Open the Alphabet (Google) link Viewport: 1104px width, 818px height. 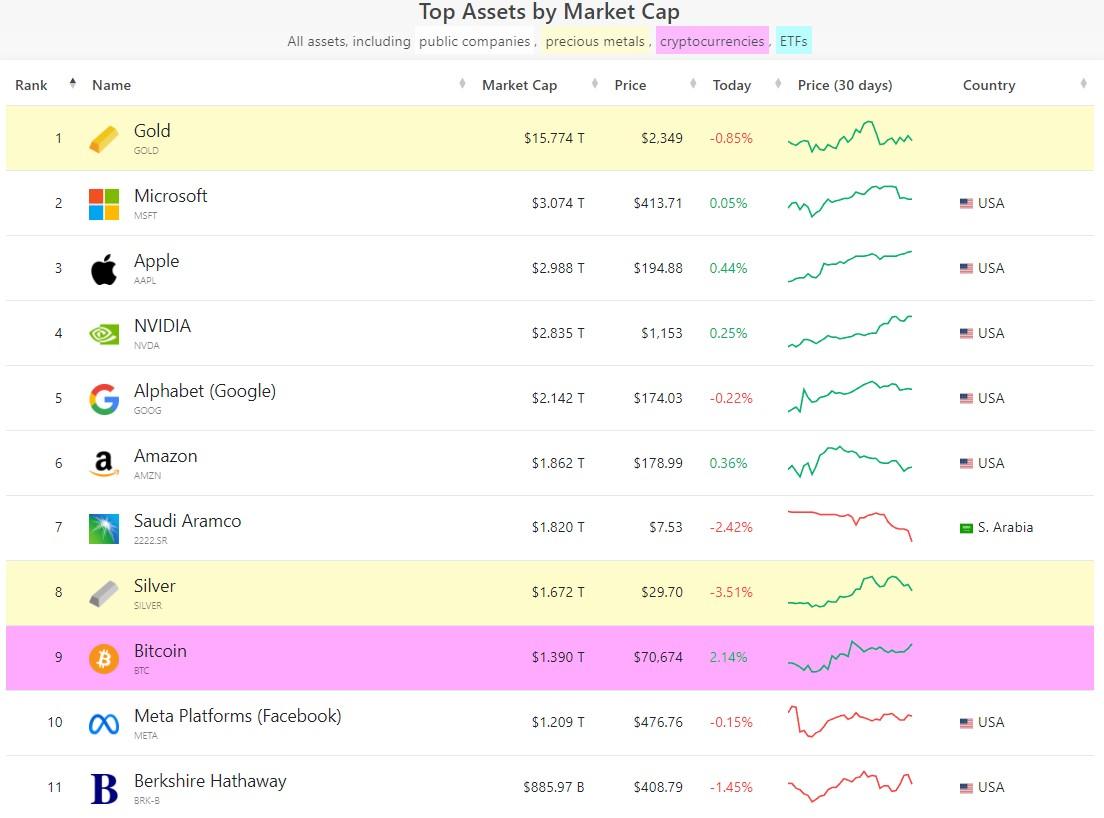pyautogui.click(x=205, y=391)
